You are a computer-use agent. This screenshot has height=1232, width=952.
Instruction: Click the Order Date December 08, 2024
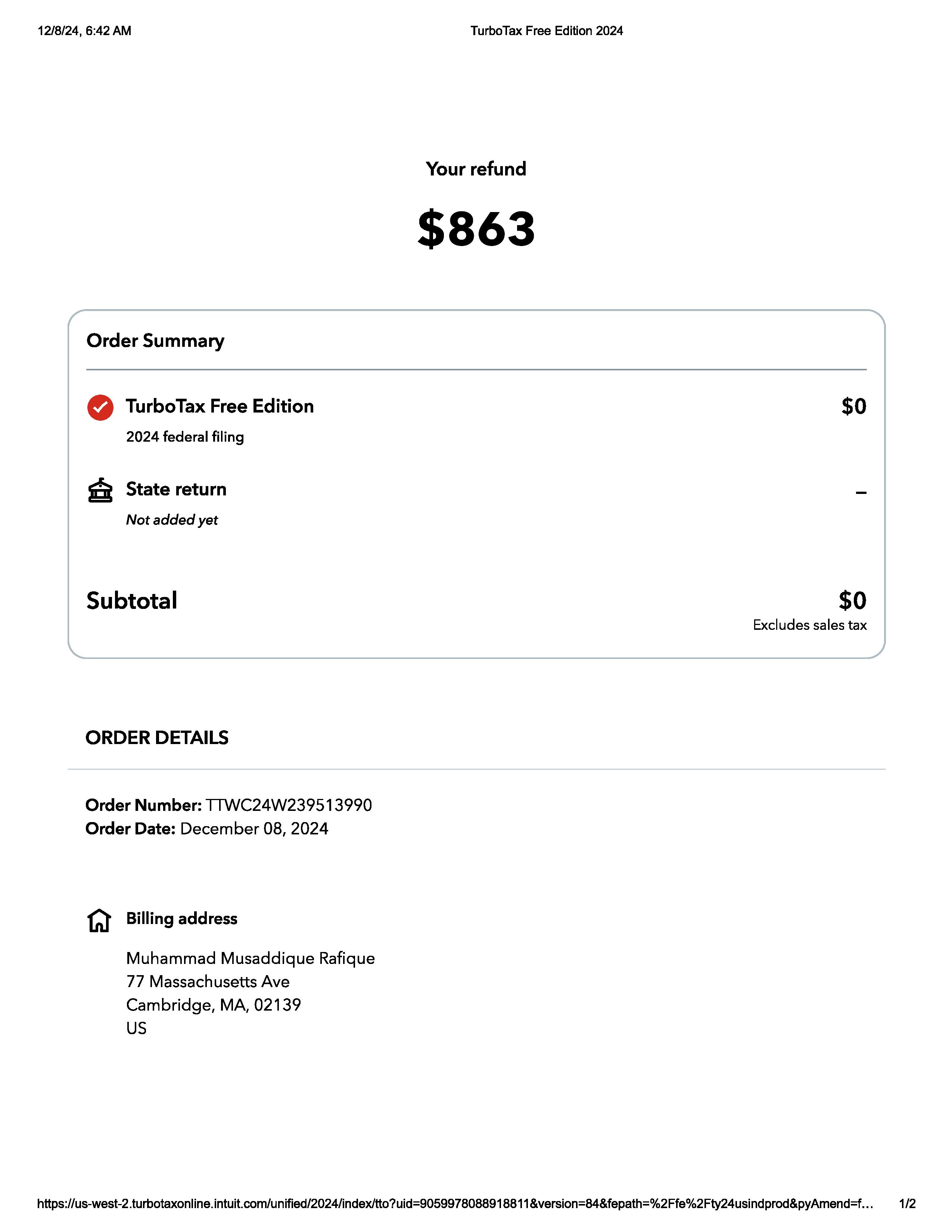click(x=254, y=829)
